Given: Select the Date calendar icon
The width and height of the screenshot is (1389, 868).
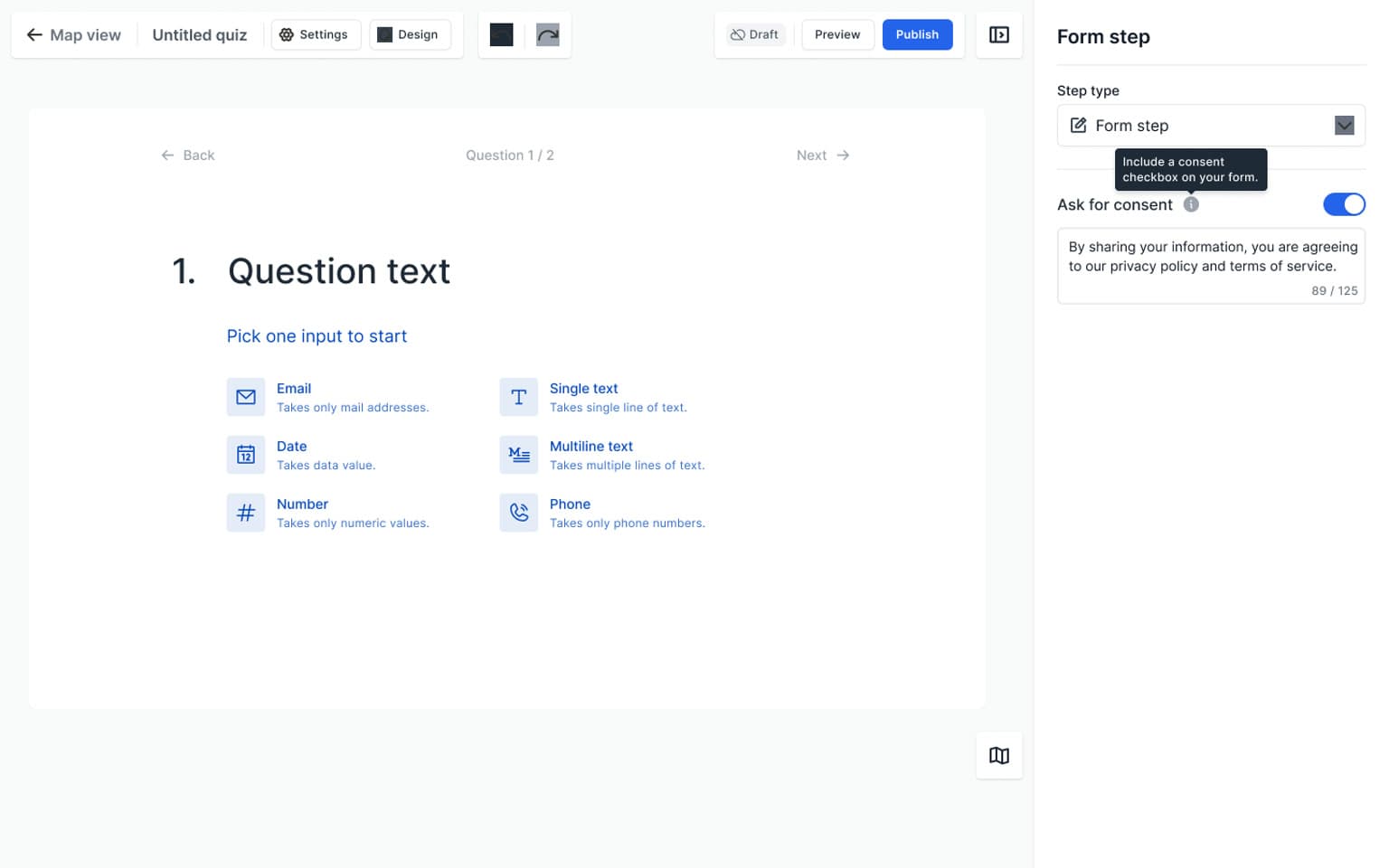Looking at the screenshot, I should [246, 455].
